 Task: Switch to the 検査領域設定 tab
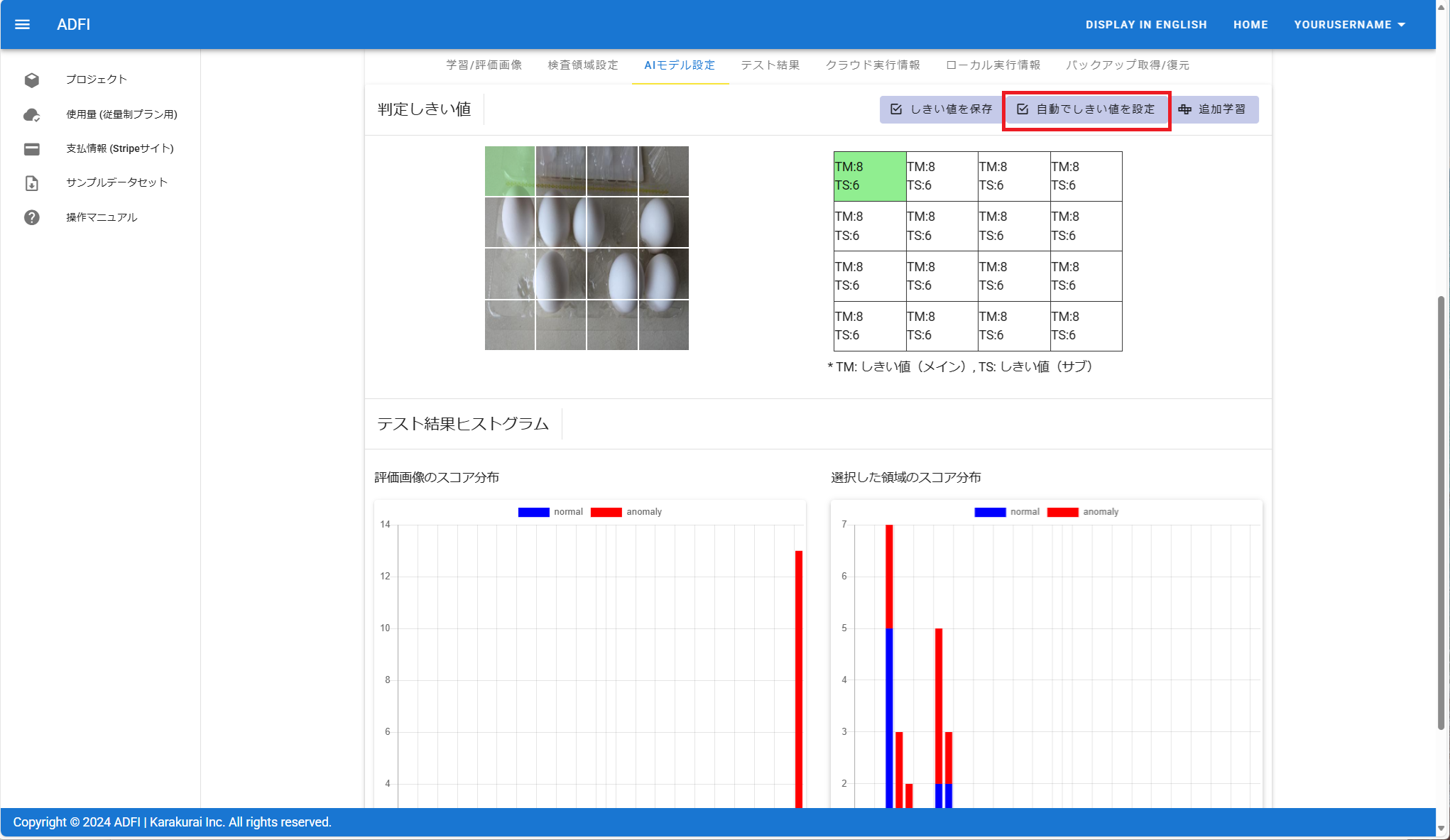pyautogui.click(x=583, y=65)
